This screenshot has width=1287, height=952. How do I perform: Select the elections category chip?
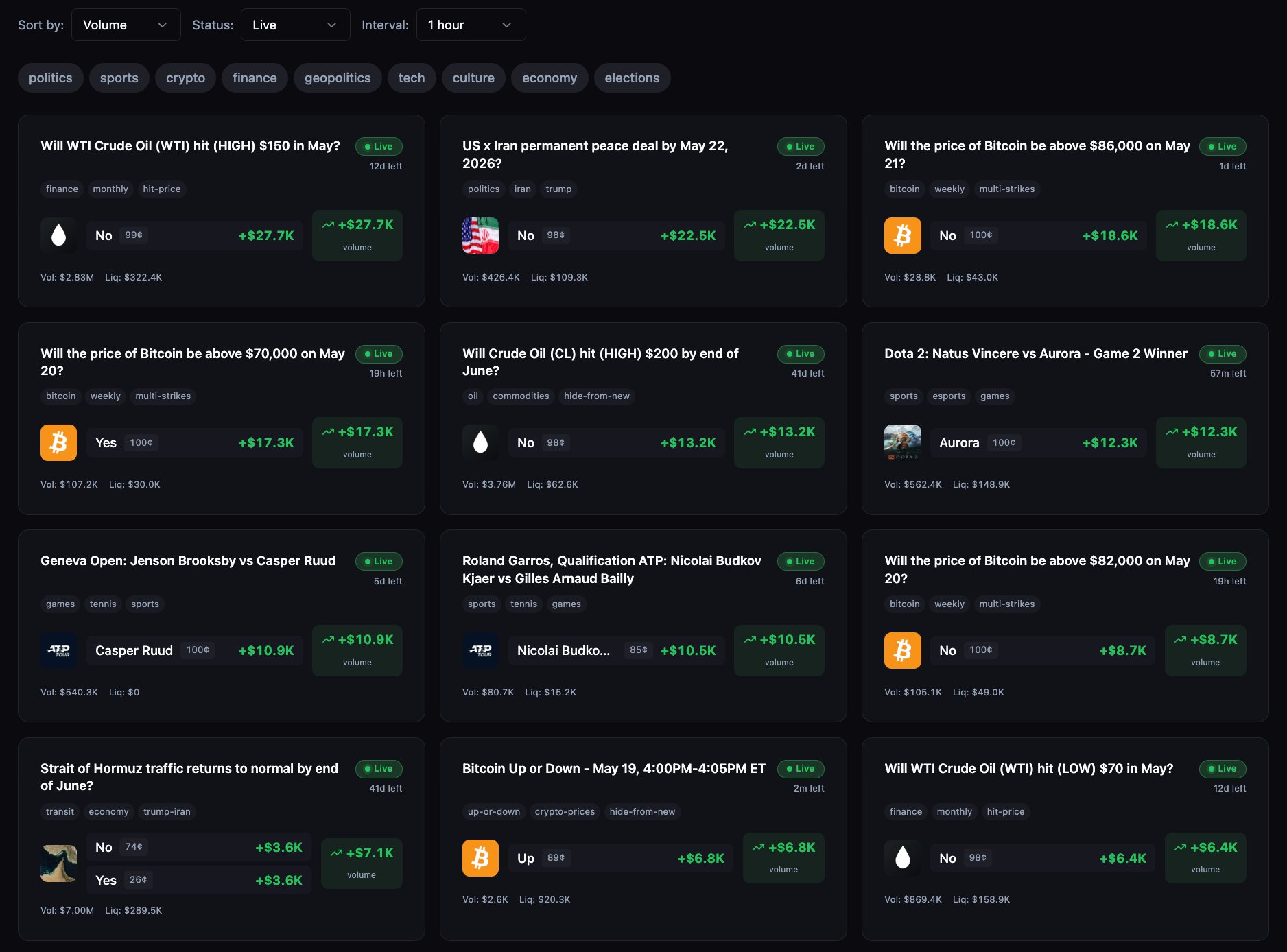(x=632, y=78)
